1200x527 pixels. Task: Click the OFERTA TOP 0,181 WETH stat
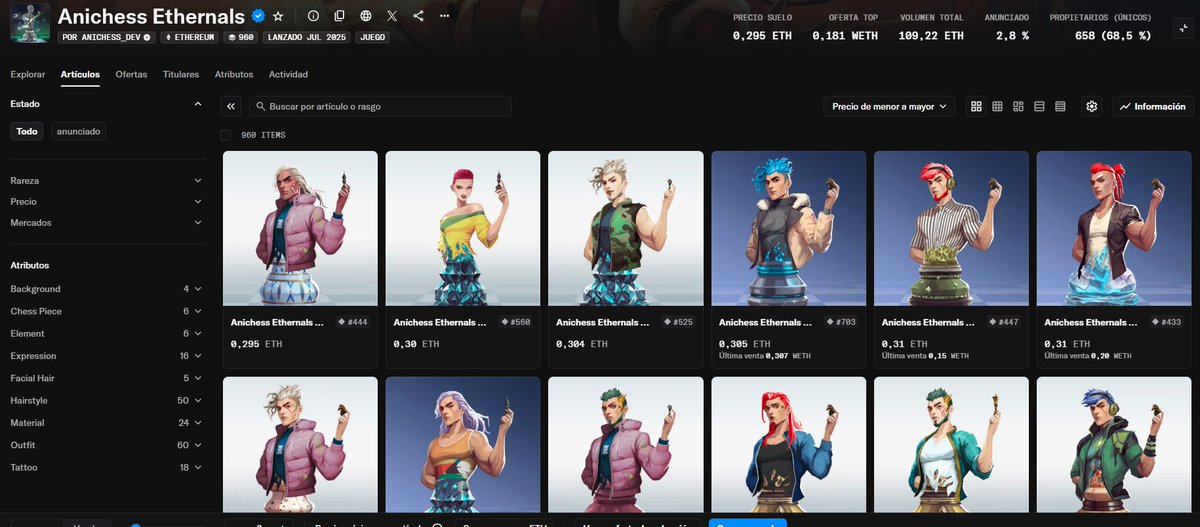[x=845, y=27]
